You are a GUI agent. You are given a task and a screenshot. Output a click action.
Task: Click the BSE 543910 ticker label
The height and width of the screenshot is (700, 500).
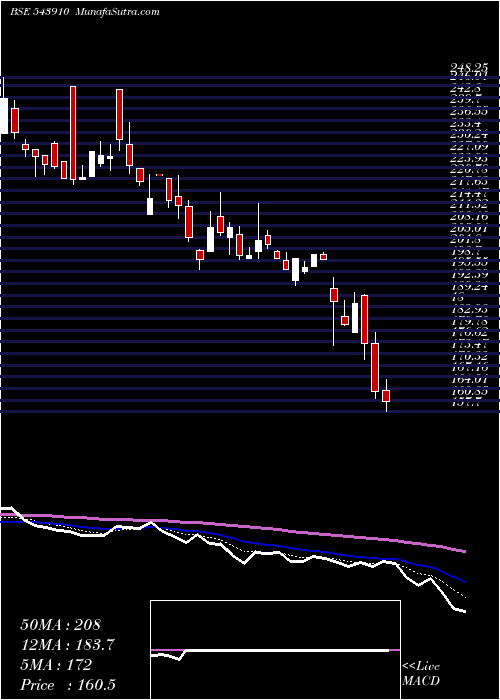(39, 12)
